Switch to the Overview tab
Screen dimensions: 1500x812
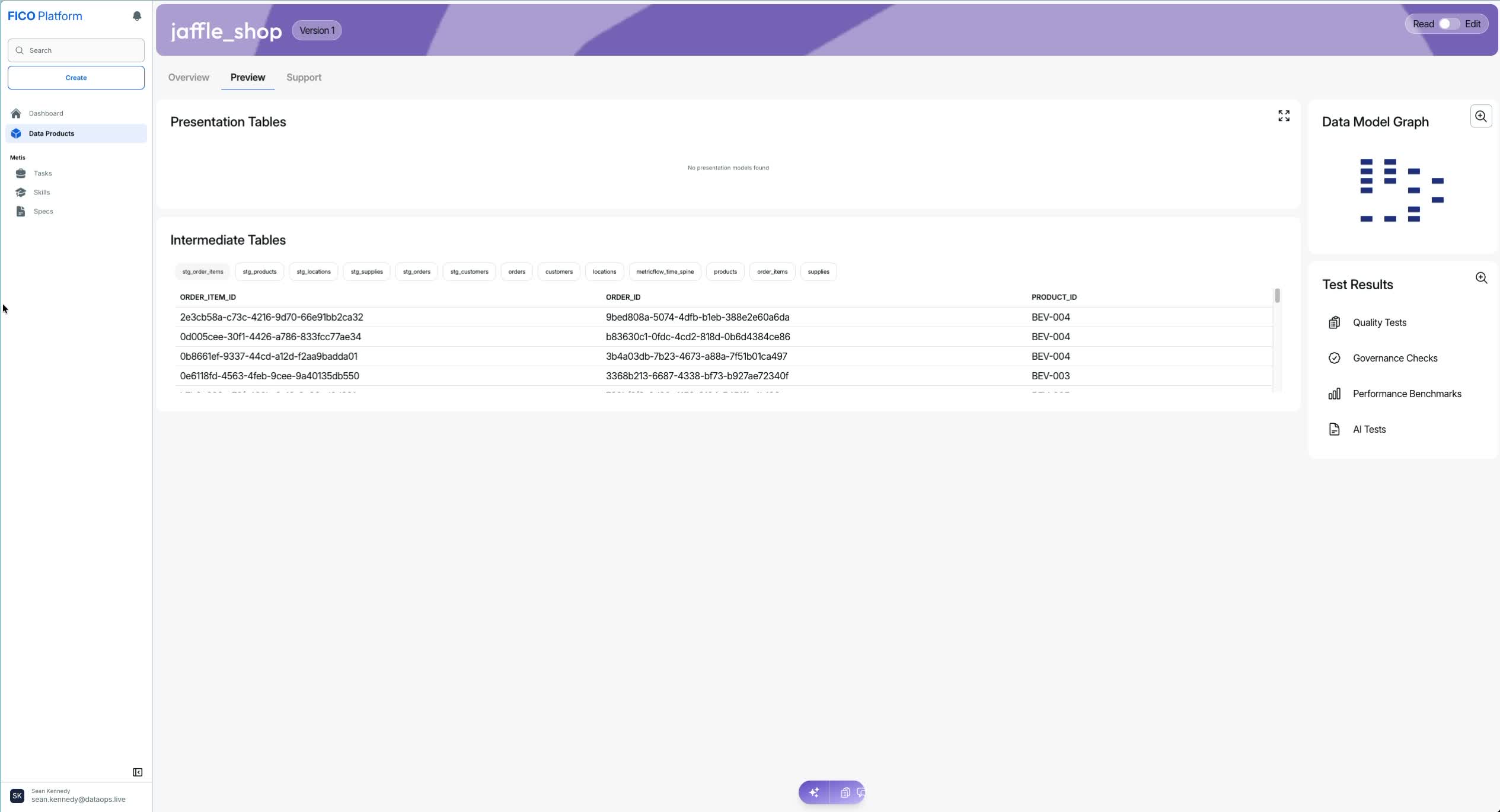click(x=189, y=77)
